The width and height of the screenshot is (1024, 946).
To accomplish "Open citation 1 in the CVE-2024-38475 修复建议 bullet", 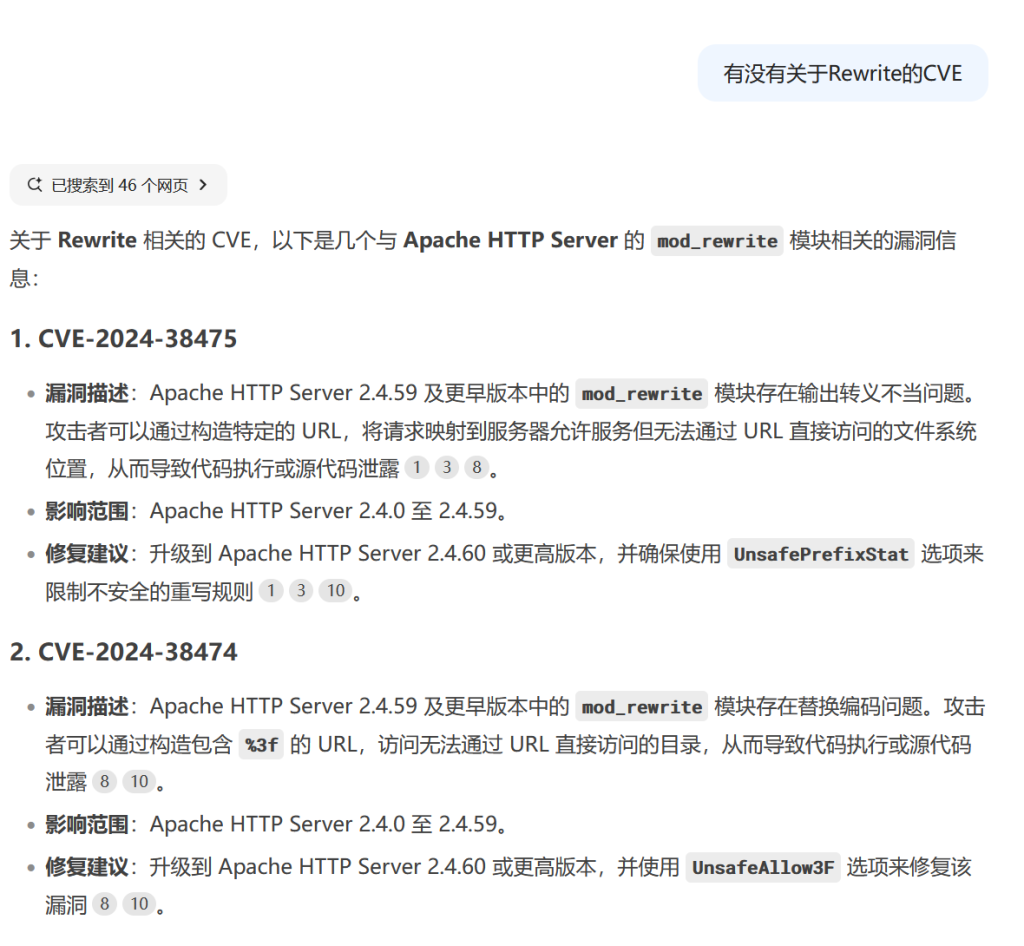I will 271,591.
